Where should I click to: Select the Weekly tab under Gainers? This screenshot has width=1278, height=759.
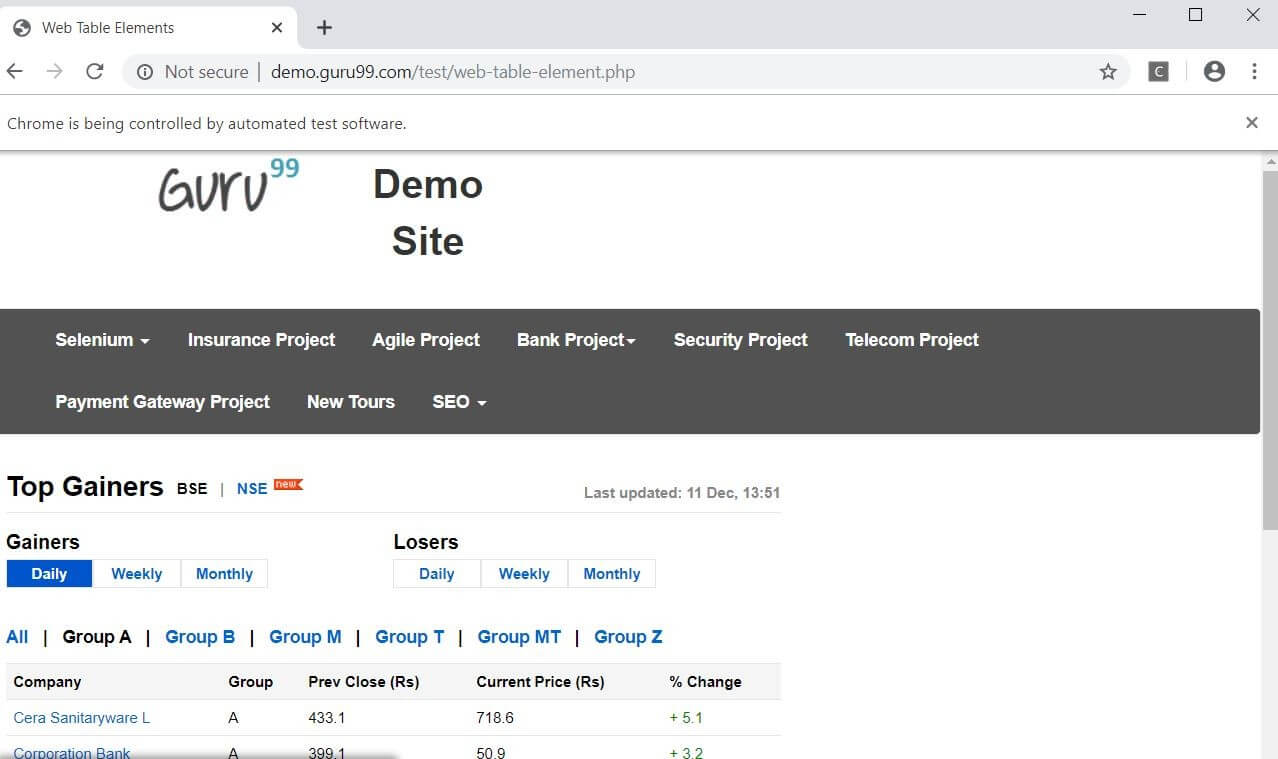click(136, 574)
